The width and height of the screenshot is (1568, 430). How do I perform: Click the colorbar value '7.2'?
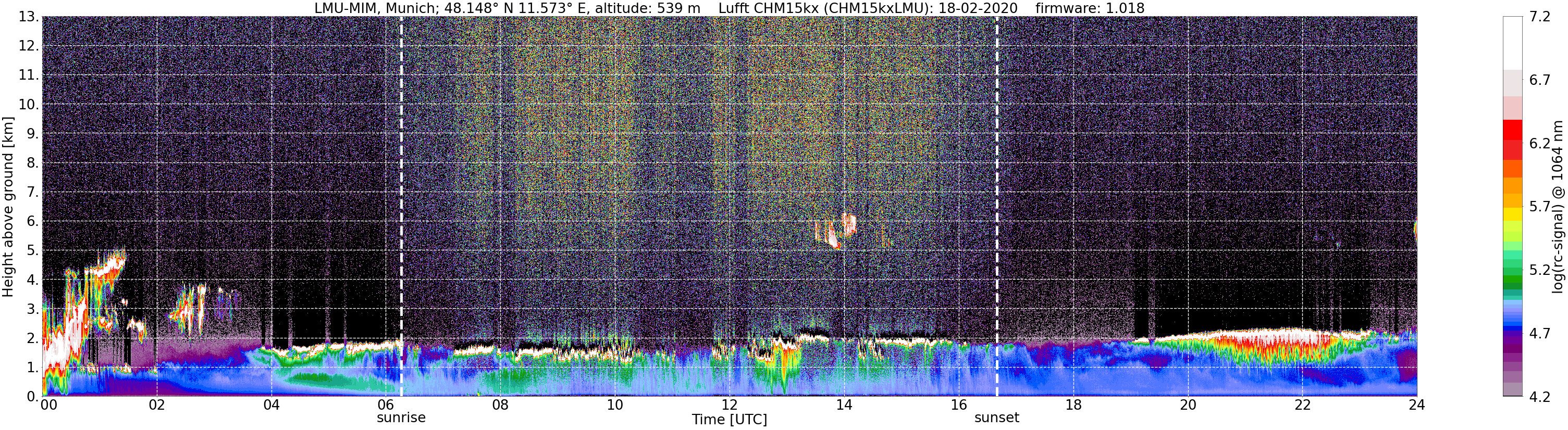click(x=1539, y=17)
